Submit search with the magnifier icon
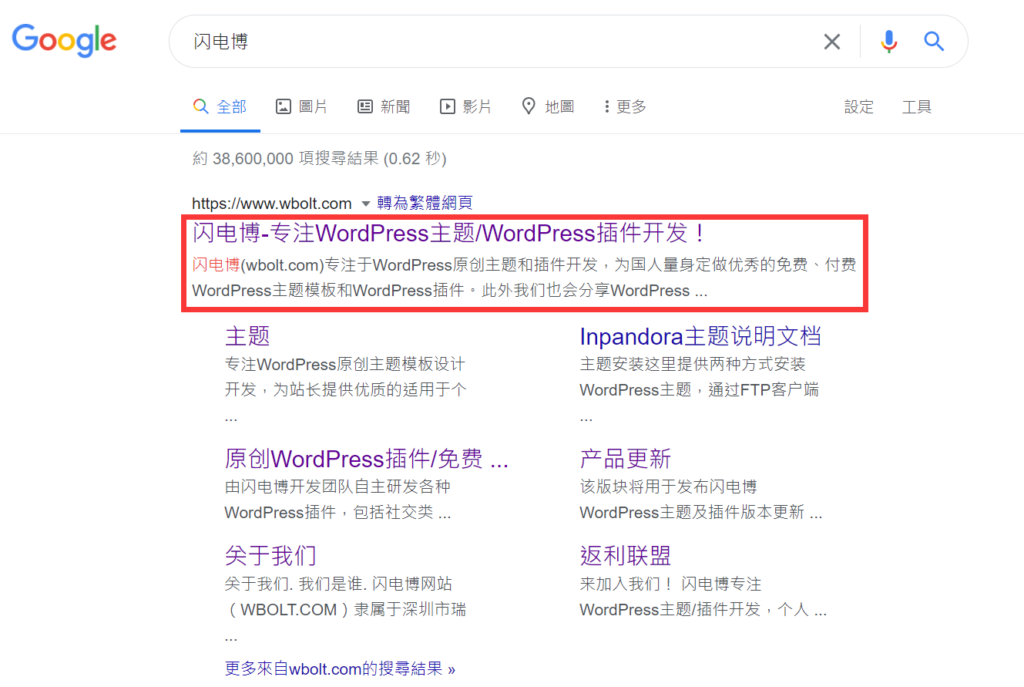Image resolution: width=1024 pixels, height=687 pixels. click(x=934, y=42)
